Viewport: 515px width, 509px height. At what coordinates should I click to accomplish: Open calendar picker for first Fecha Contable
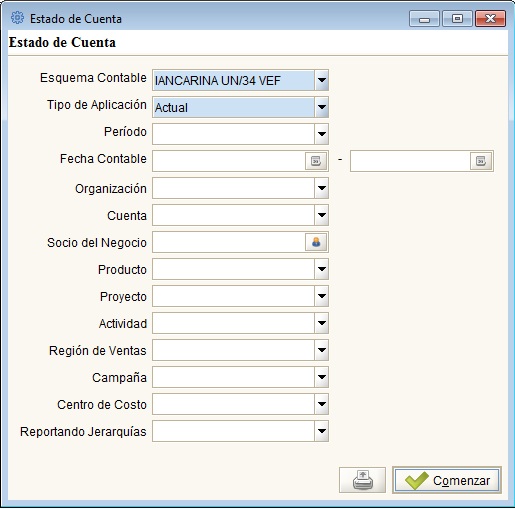pos(316,161)
